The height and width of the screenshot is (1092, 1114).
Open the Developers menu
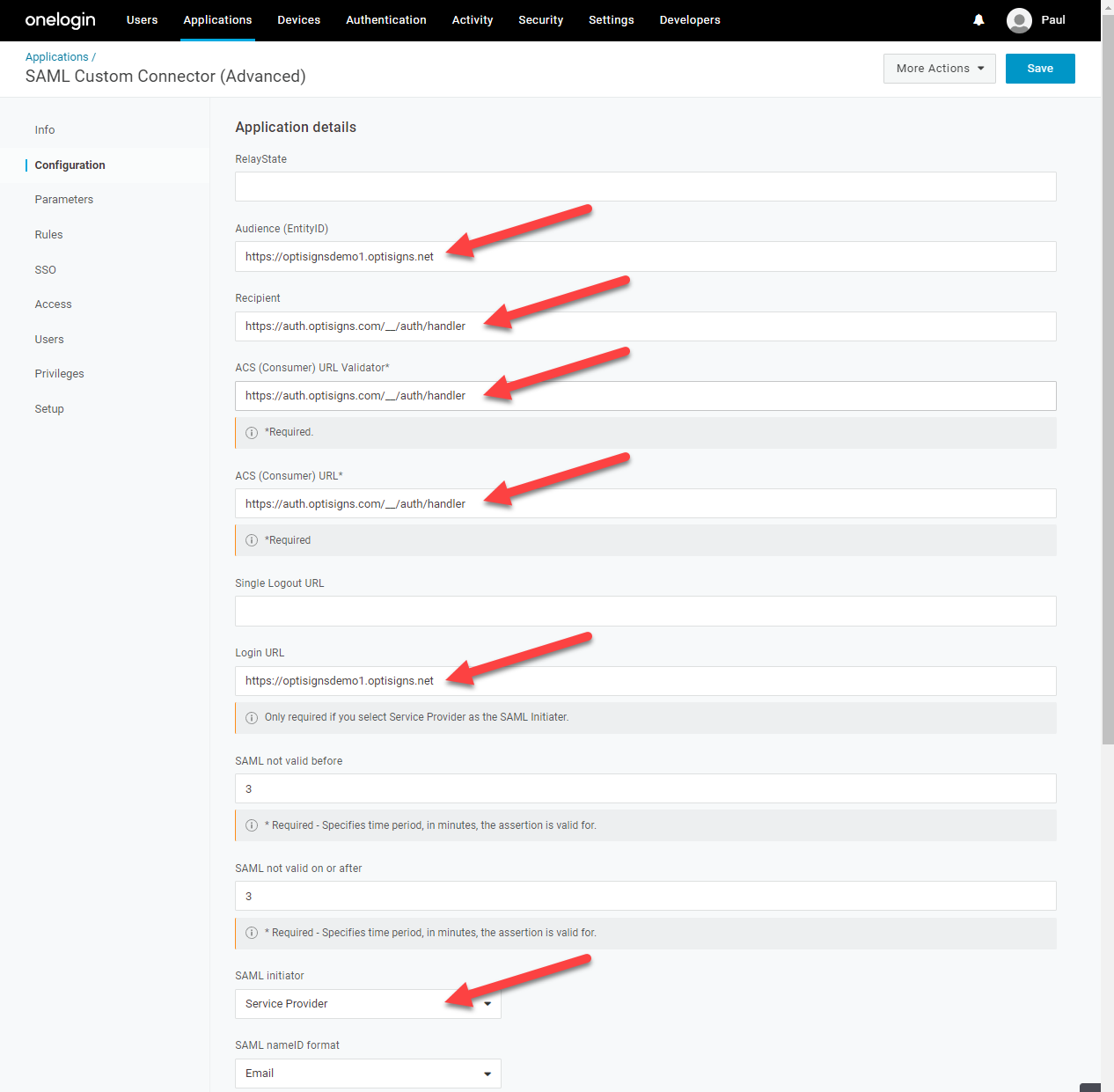tap(690, 20)
